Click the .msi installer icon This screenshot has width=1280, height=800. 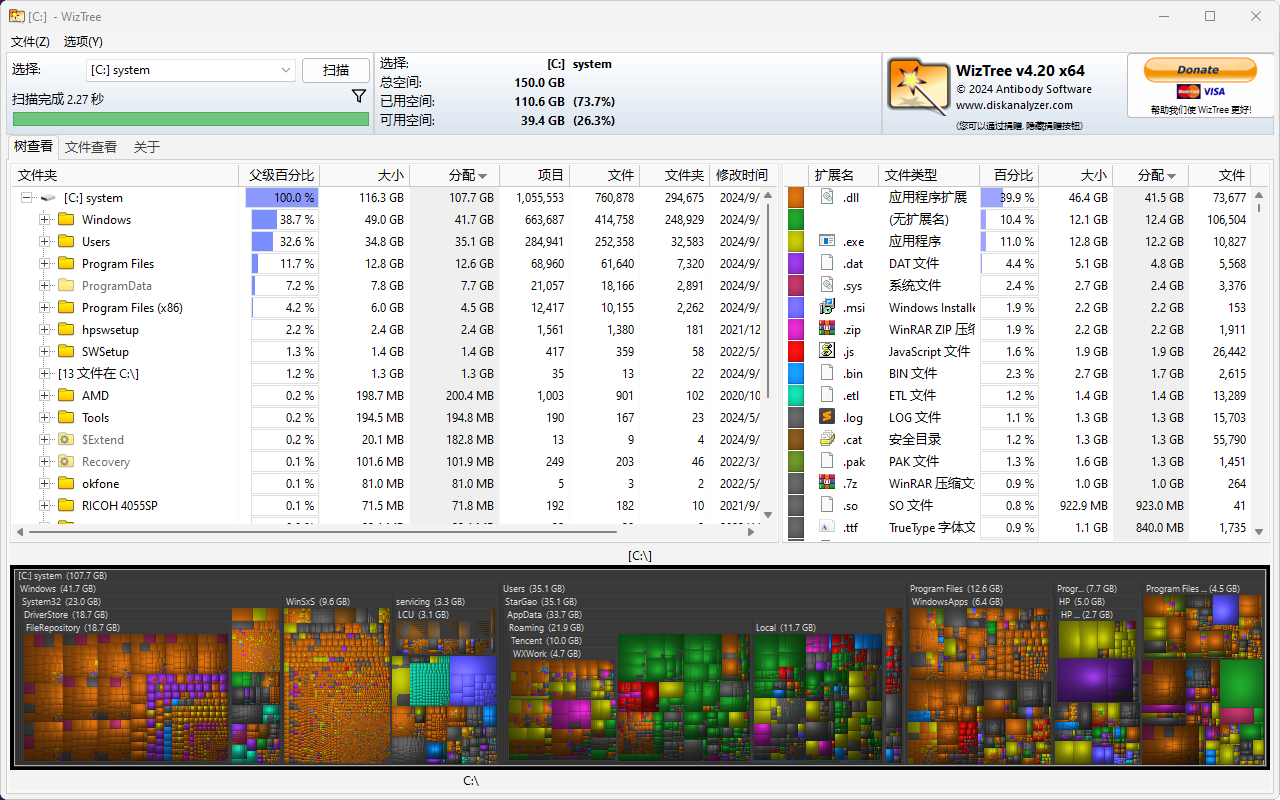click(827, 308)
